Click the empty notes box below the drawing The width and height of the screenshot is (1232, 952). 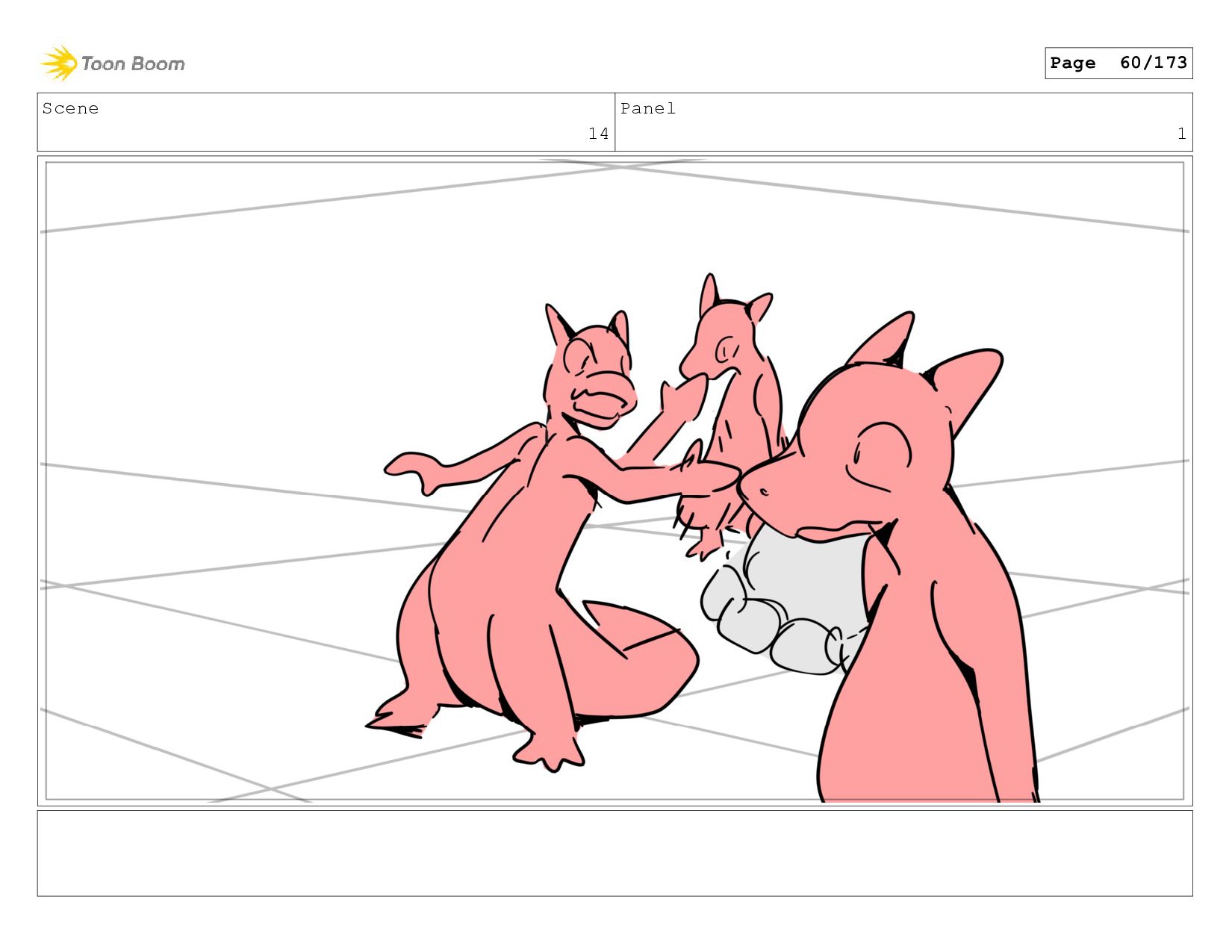pos(615,853)
